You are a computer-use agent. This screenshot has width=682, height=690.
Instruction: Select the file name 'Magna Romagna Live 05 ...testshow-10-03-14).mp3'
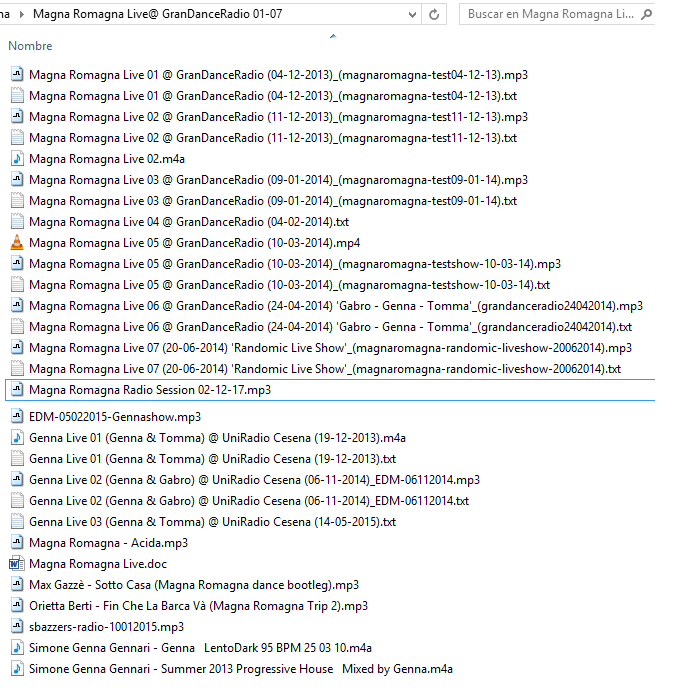(295, 264)
